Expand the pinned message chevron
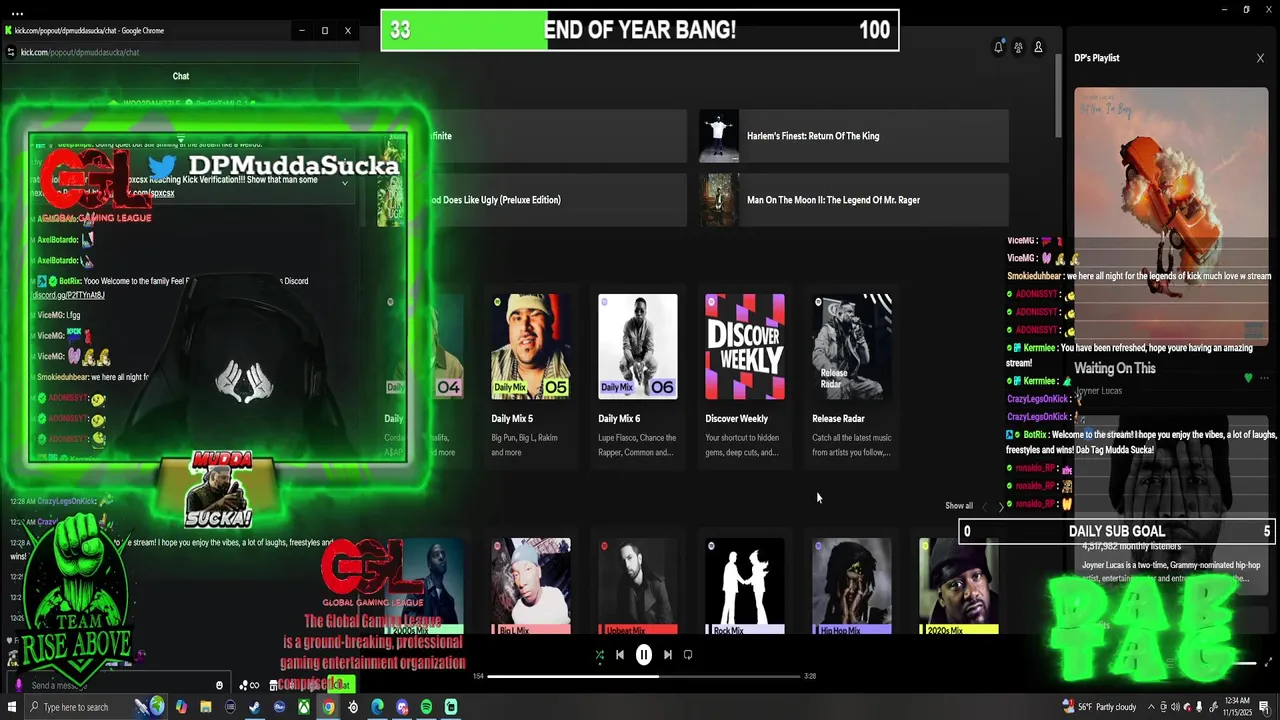Viewport: 1280px width, 720px height. pos(345,183)
